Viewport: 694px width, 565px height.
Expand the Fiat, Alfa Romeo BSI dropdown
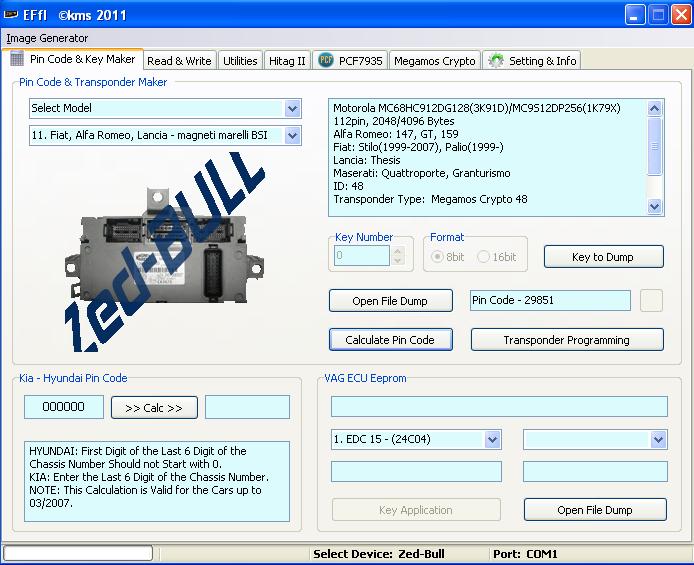(x=293, y=135)
